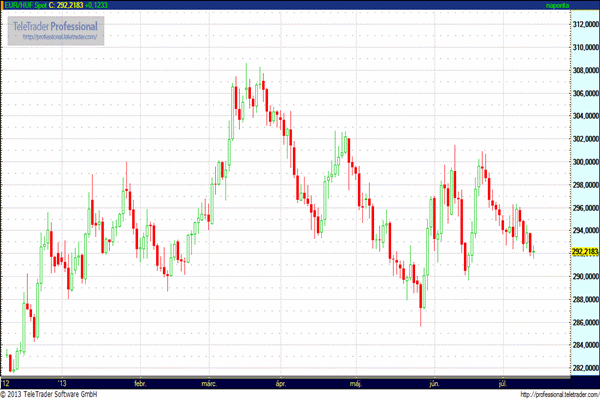Select the 'febr.' month on time axis
600x400 pixels.
point(140,382)
